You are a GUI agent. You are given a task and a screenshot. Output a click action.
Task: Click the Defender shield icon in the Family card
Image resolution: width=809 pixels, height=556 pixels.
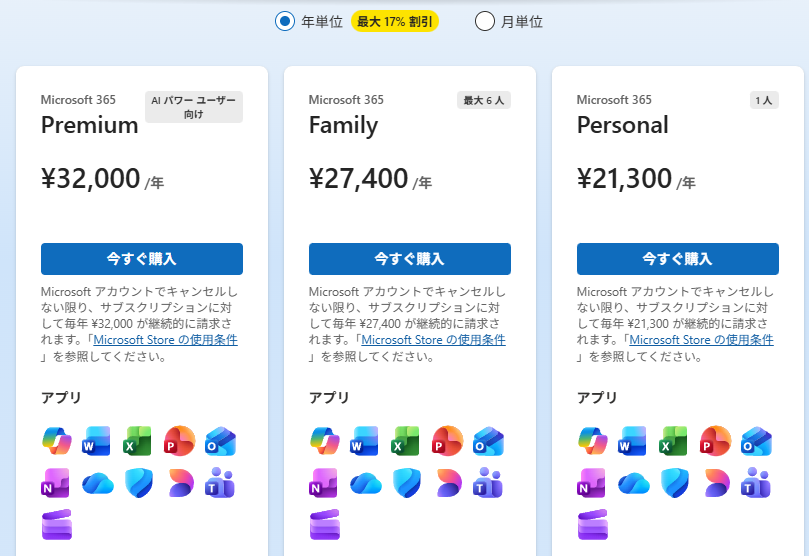pos(405,482)
